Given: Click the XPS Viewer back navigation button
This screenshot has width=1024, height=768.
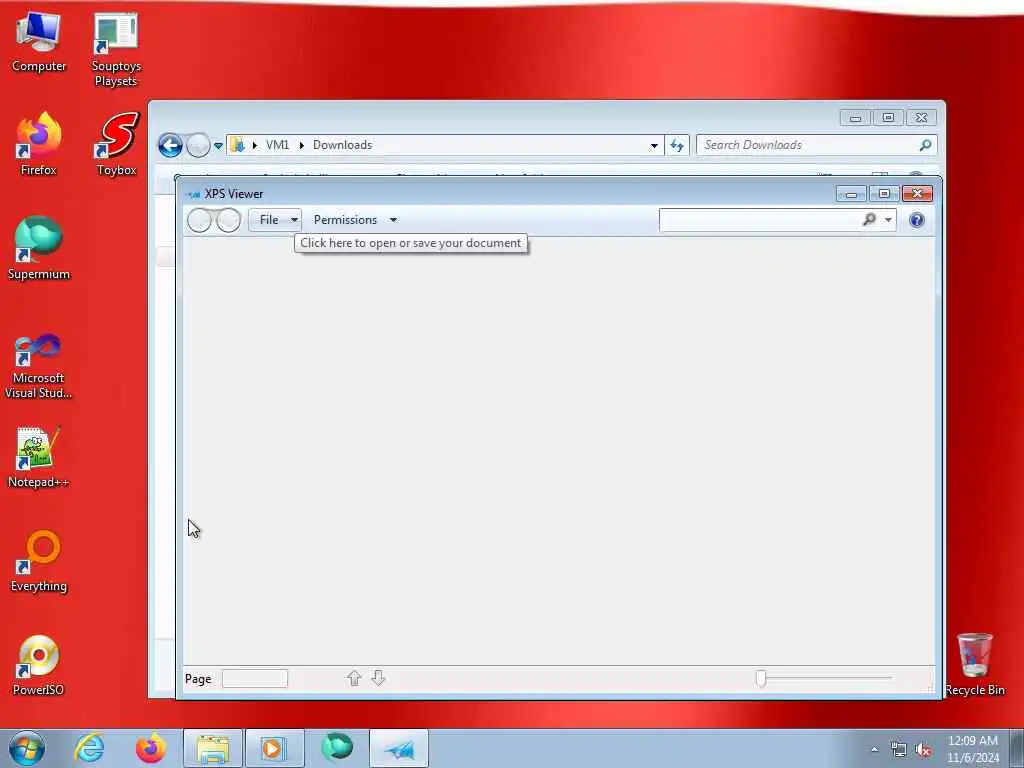Looking at the screenshot, I should (x=199, y=220).
